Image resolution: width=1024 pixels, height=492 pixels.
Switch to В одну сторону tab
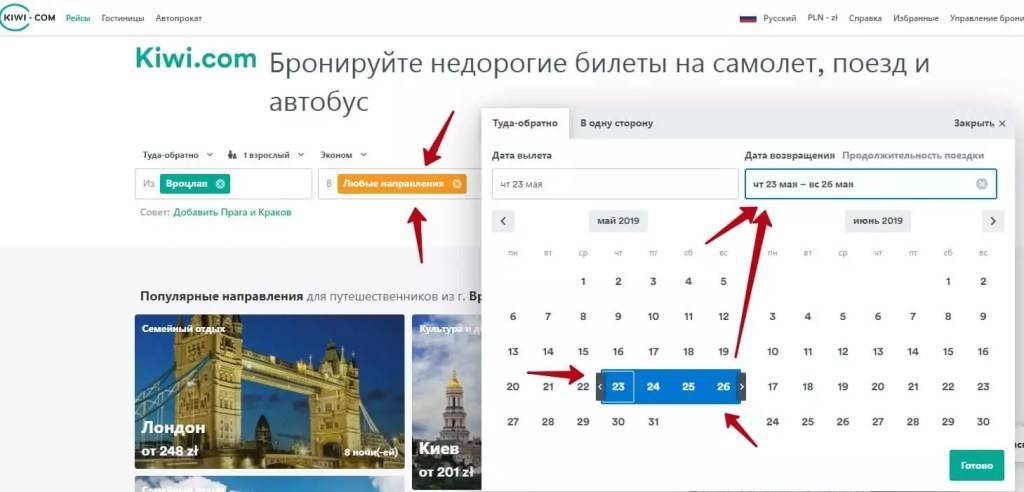(616, 123)
